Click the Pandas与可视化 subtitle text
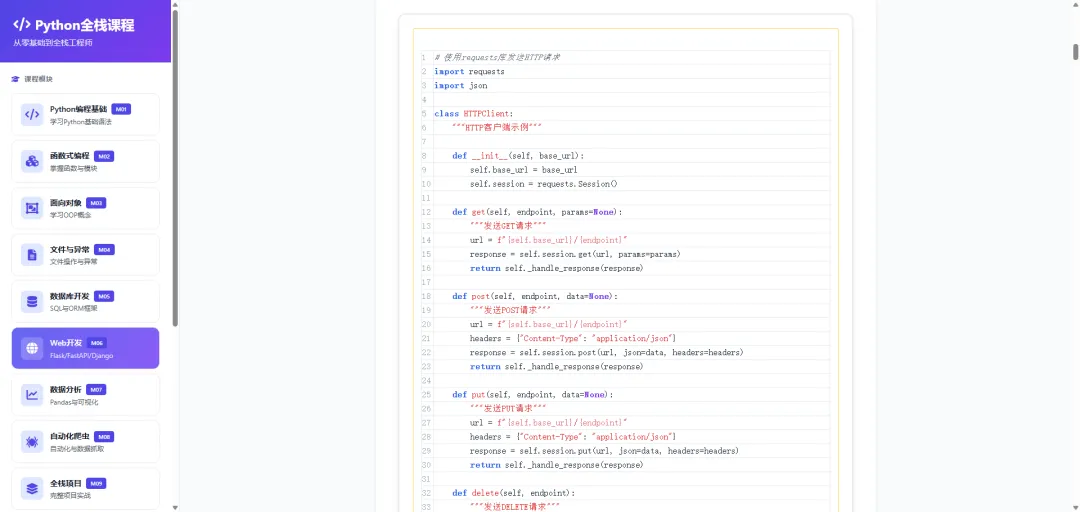Image resolution: width=1080 pixels, height=512 pixels. point(74,402)
